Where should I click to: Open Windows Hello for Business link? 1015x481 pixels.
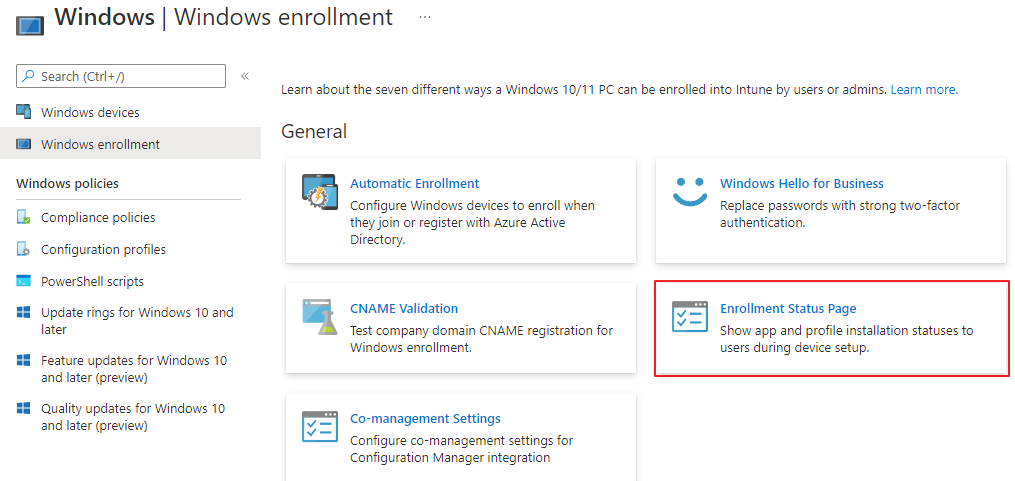801,183
